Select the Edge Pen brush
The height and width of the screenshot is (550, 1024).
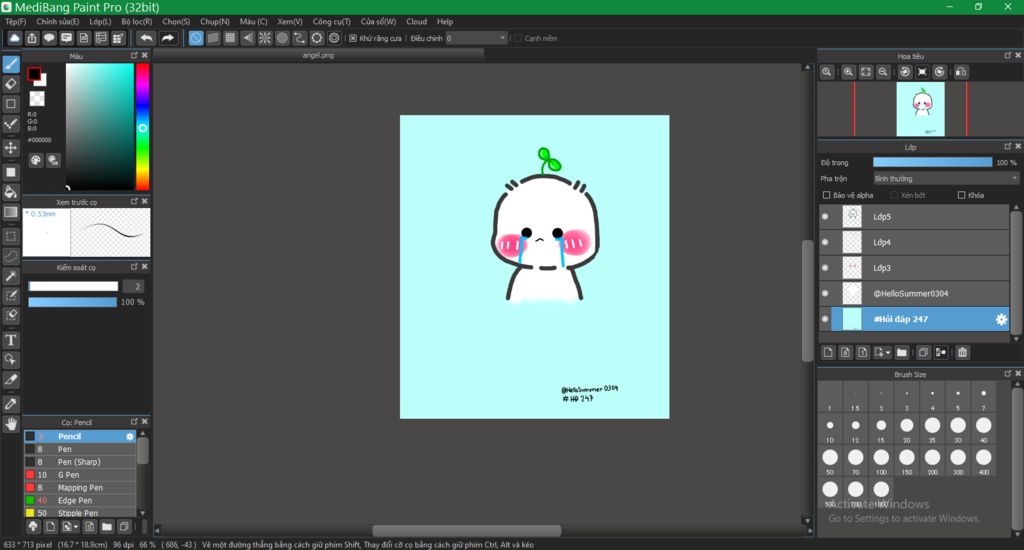coord(80,500)
